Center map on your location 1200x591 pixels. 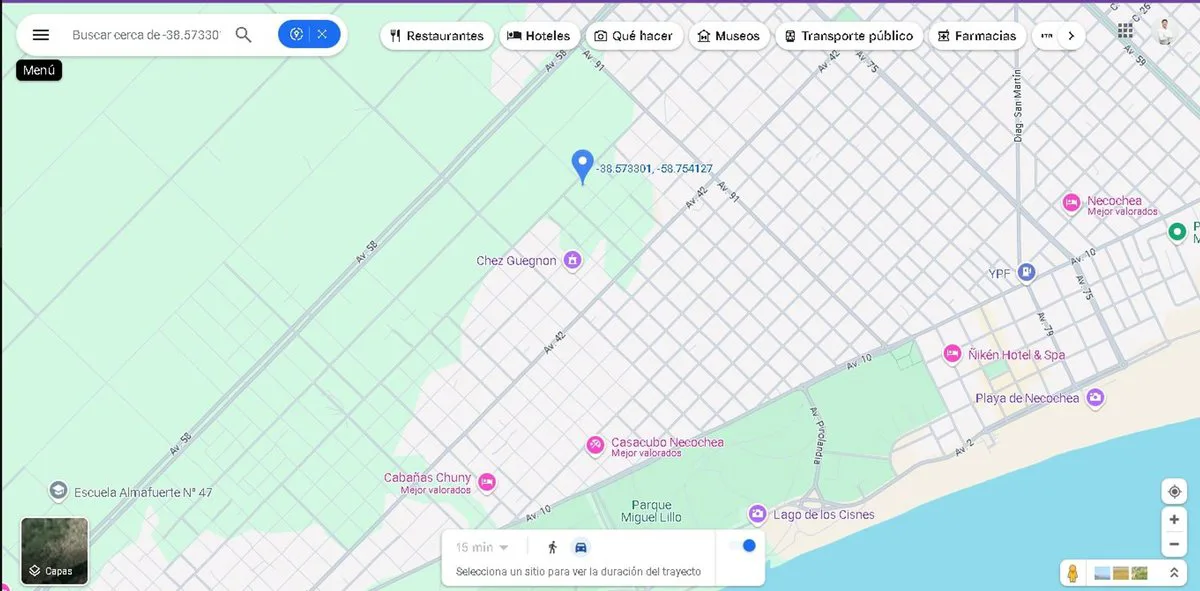(x=1174, y=492)
